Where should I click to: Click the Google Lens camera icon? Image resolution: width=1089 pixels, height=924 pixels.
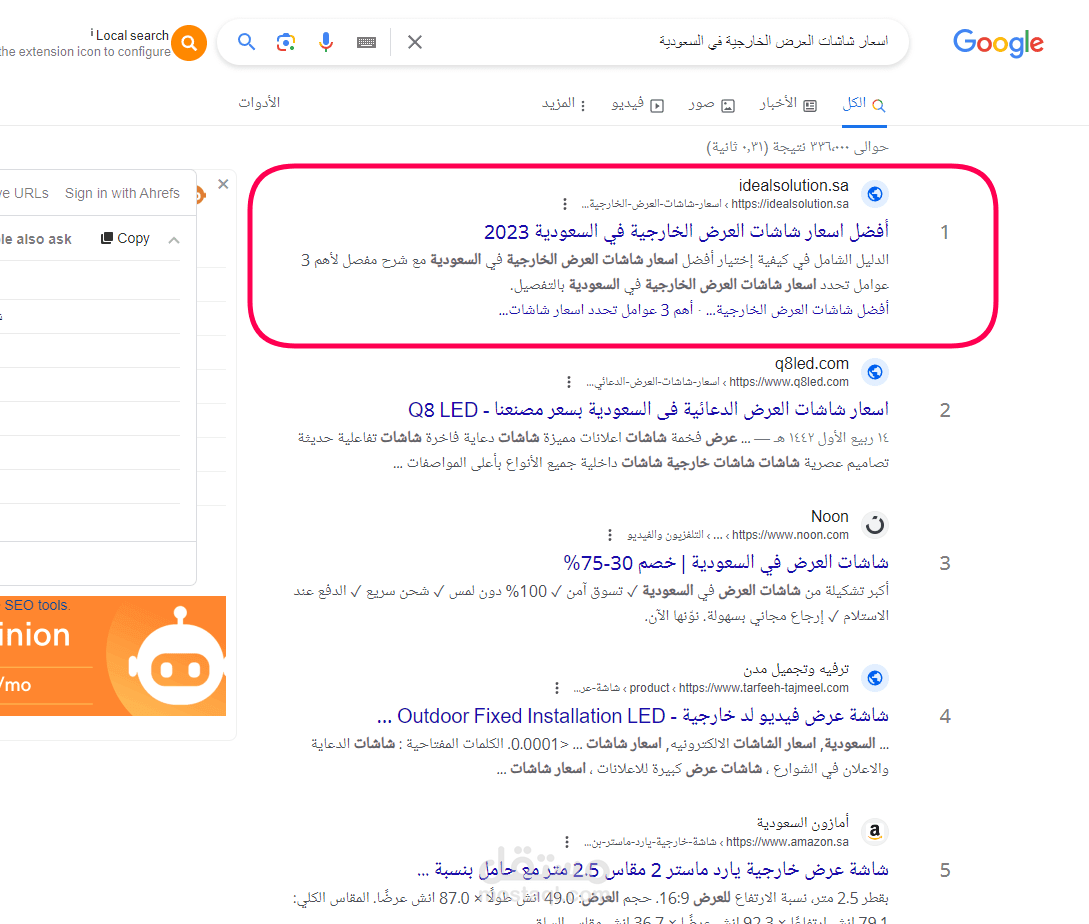pos(285,42)
